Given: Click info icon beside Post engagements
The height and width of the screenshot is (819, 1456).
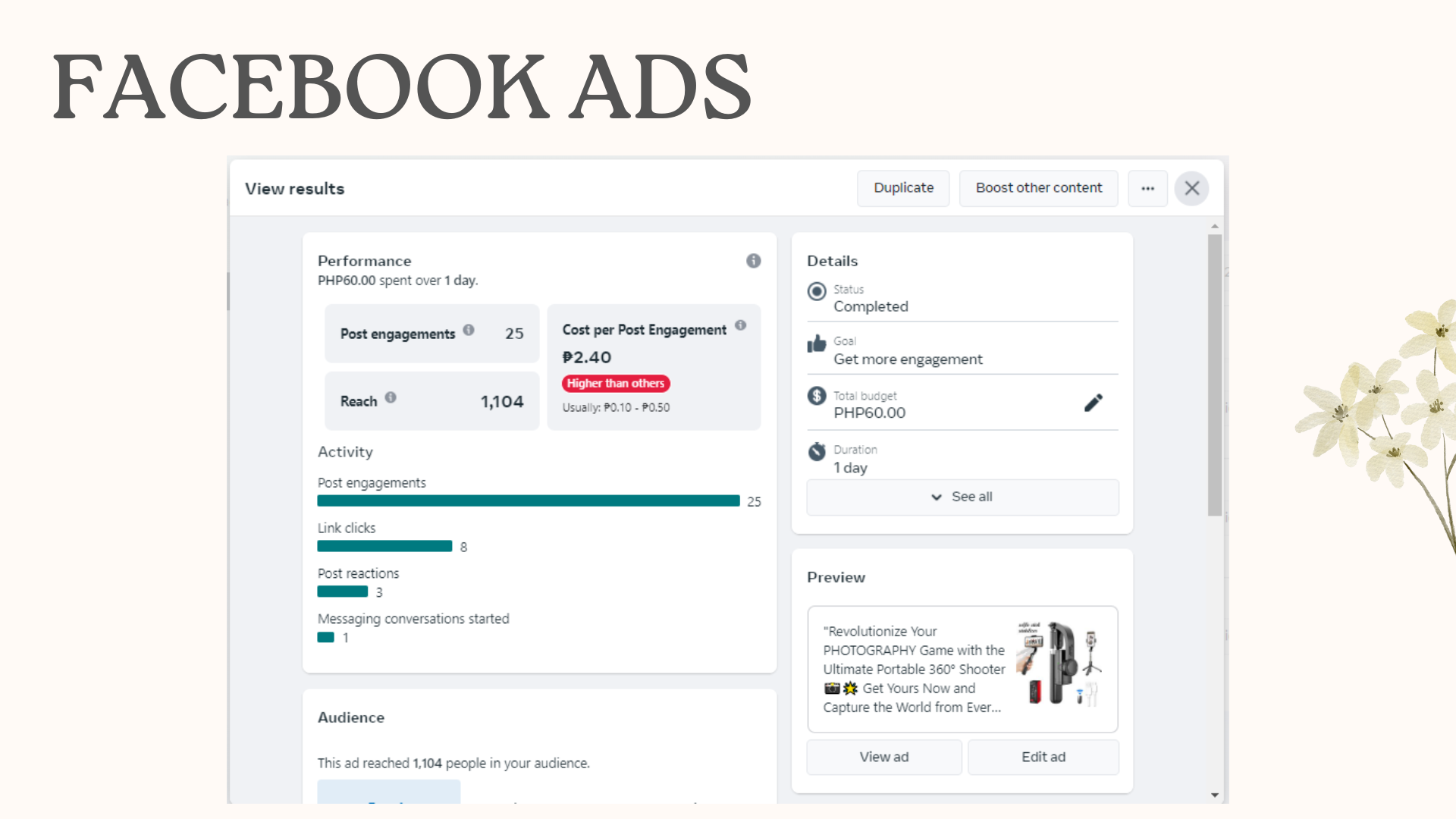Looking at the screenshot, I should click(469, 330).
